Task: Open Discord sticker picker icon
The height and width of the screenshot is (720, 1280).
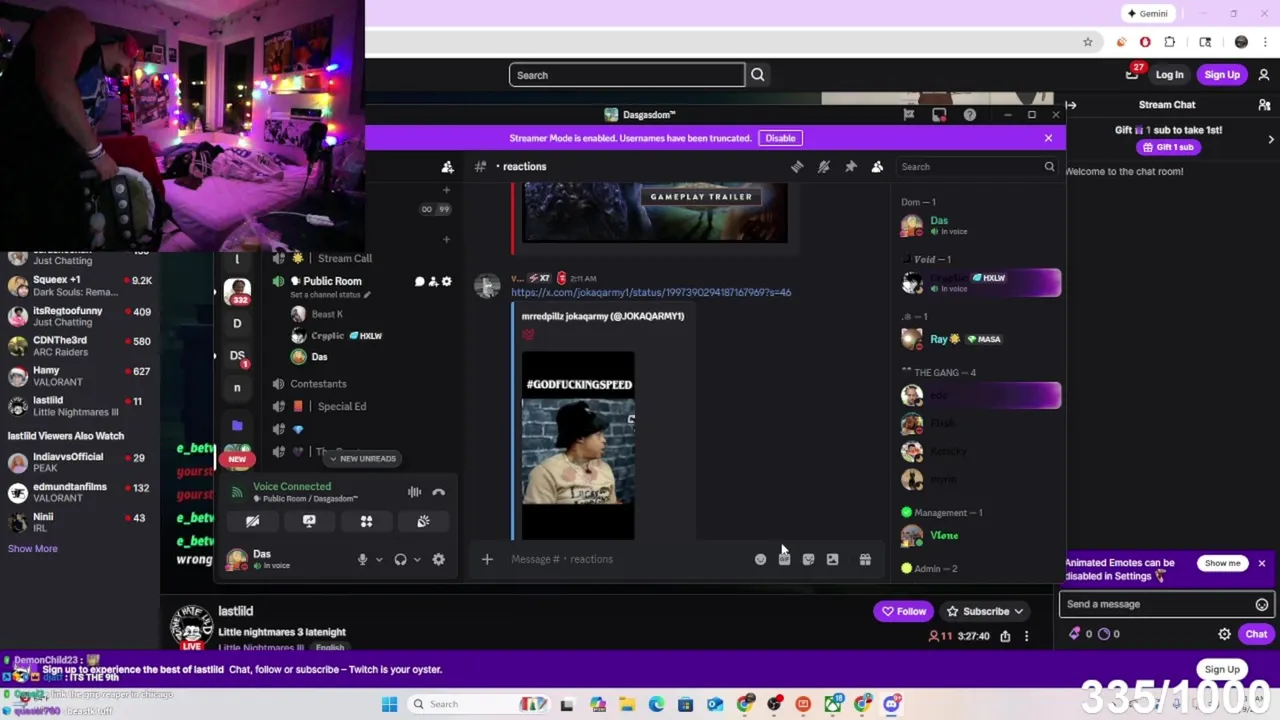Action: coord(808,560)
